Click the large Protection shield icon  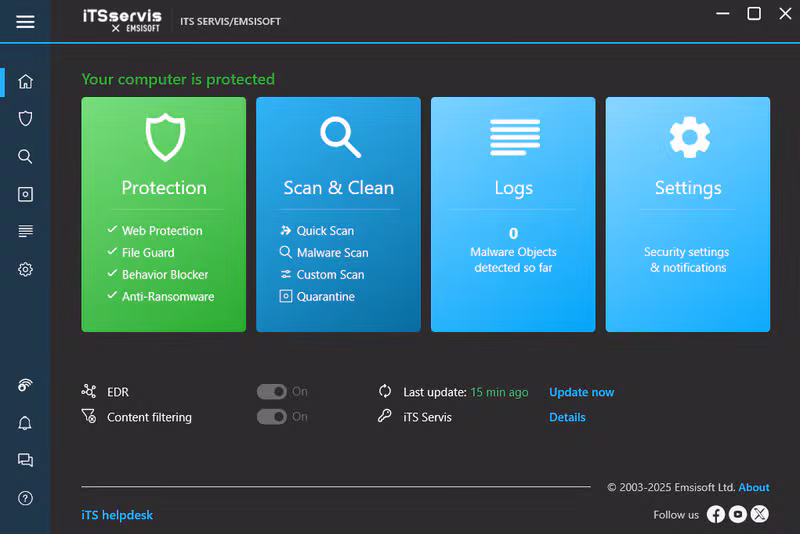coord(164,137)
